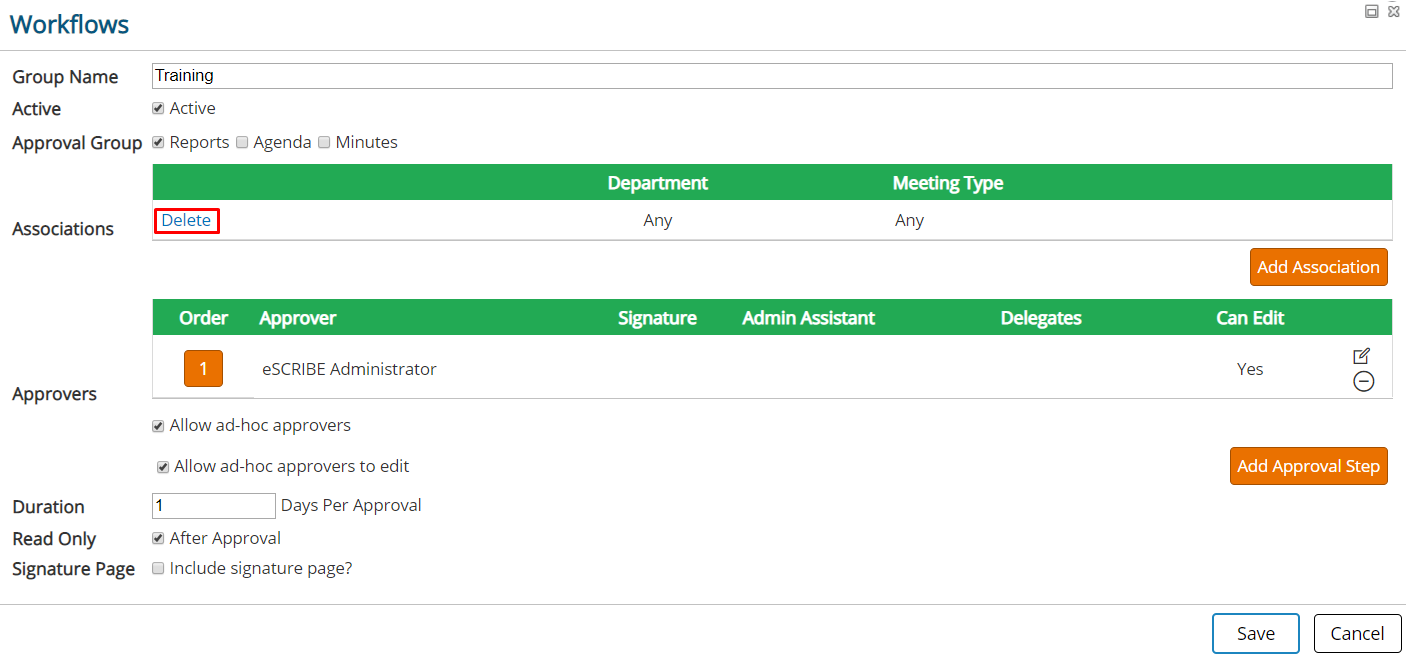Click the Order column header
1406x660 pixels.
tap(204, 318)
